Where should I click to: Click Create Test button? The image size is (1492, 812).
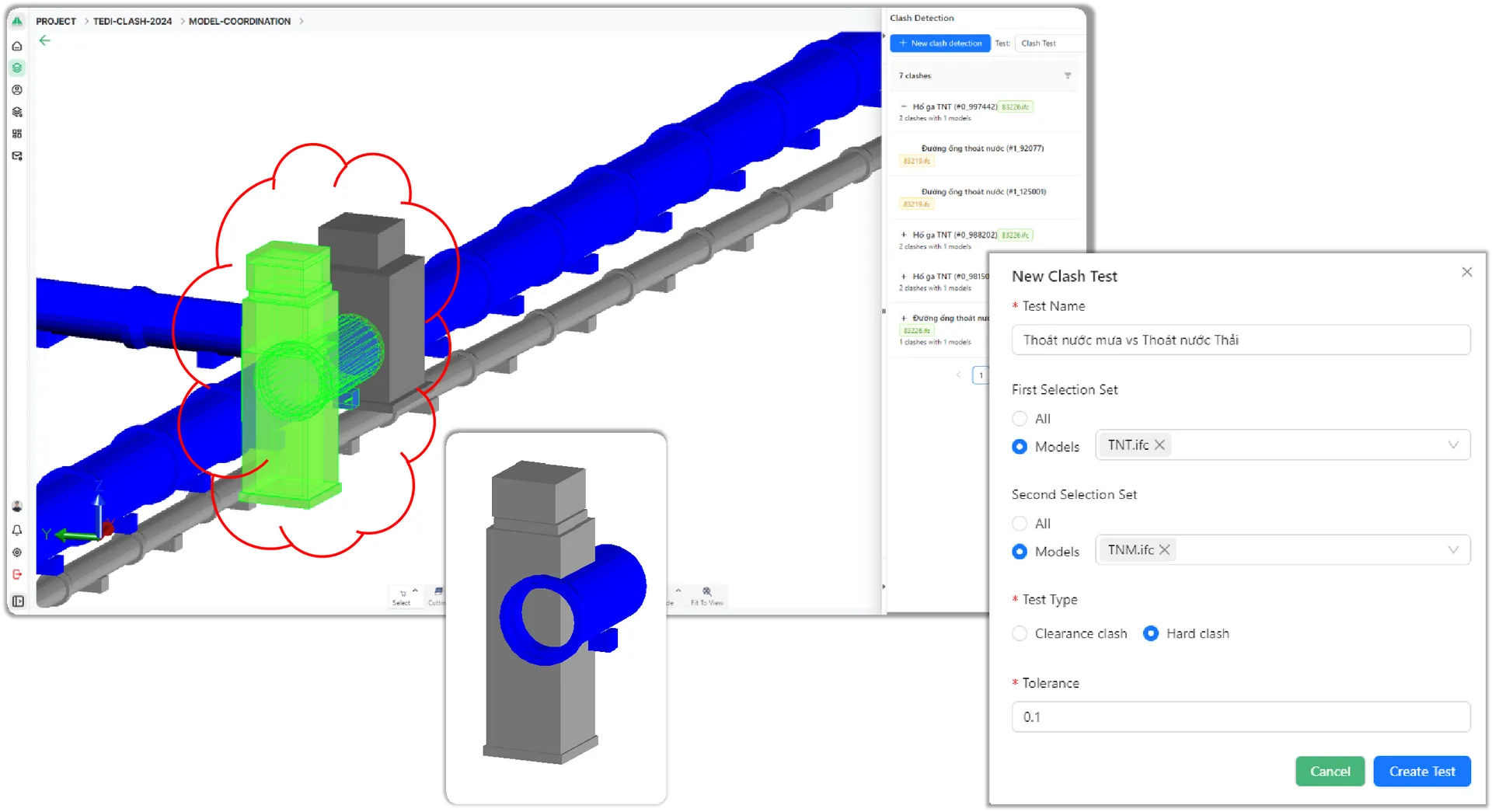pos(1421,771)
